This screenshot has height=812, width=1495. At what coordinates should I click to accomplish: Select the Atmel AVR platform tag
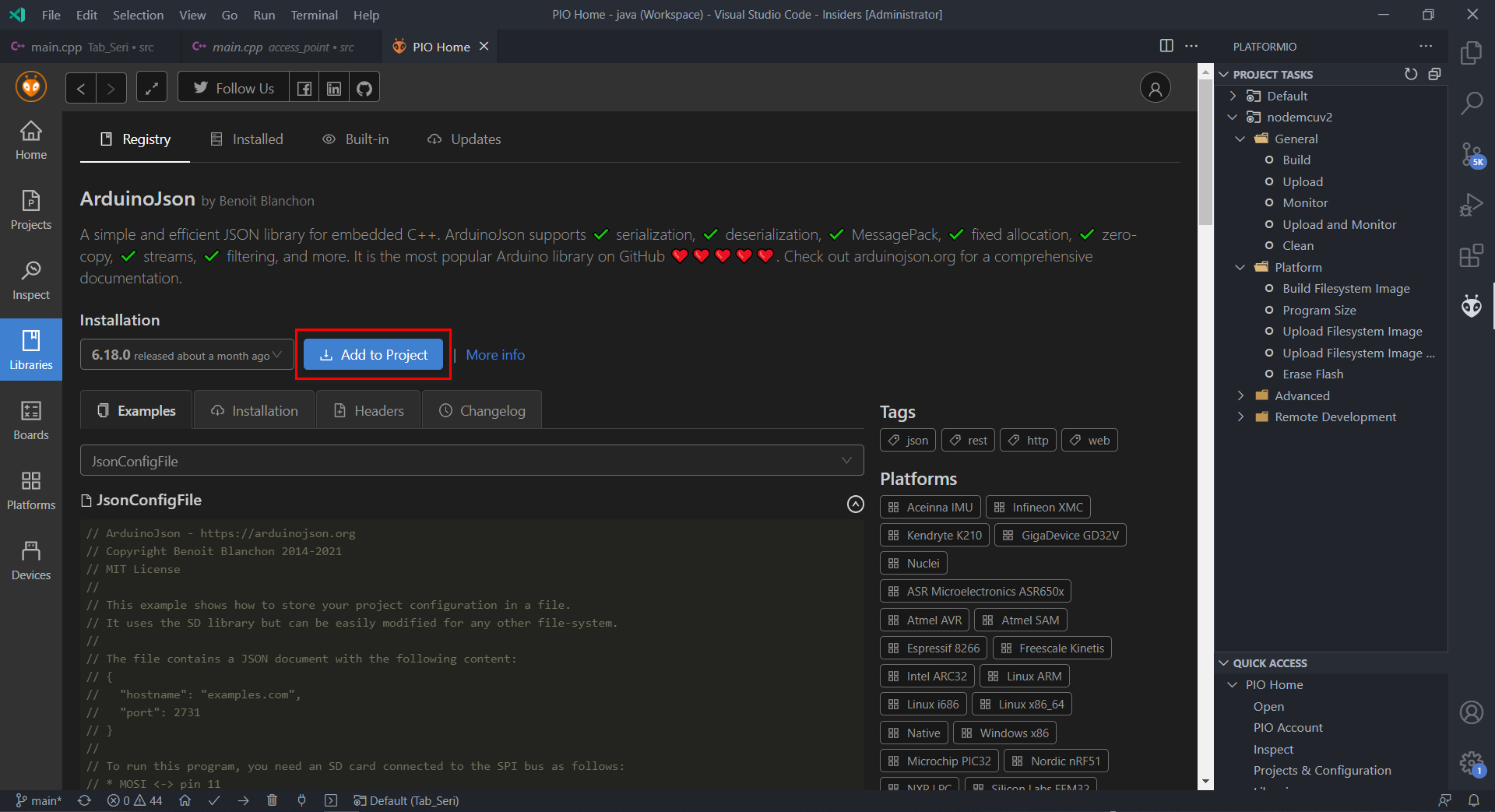(925, 620)
